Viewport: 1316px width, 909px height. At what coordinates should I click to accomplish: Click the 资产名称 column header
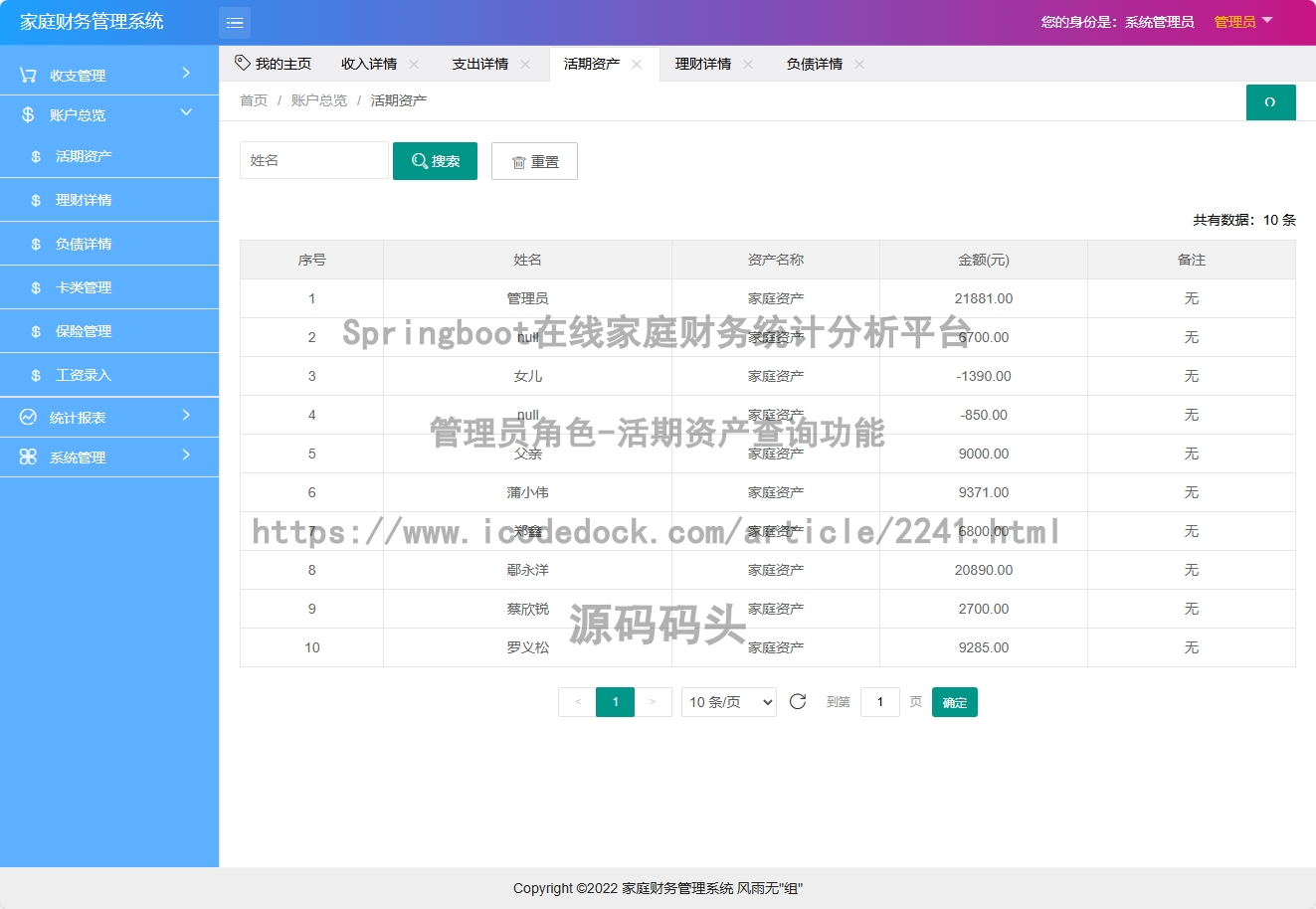pyautogui.click(x=776, y=260)
